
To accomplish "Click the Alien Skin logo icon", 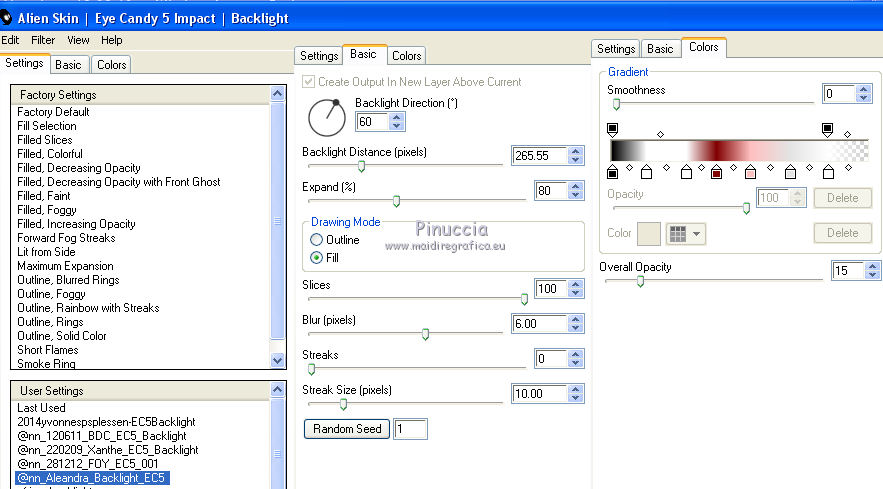I will point(6,18).
